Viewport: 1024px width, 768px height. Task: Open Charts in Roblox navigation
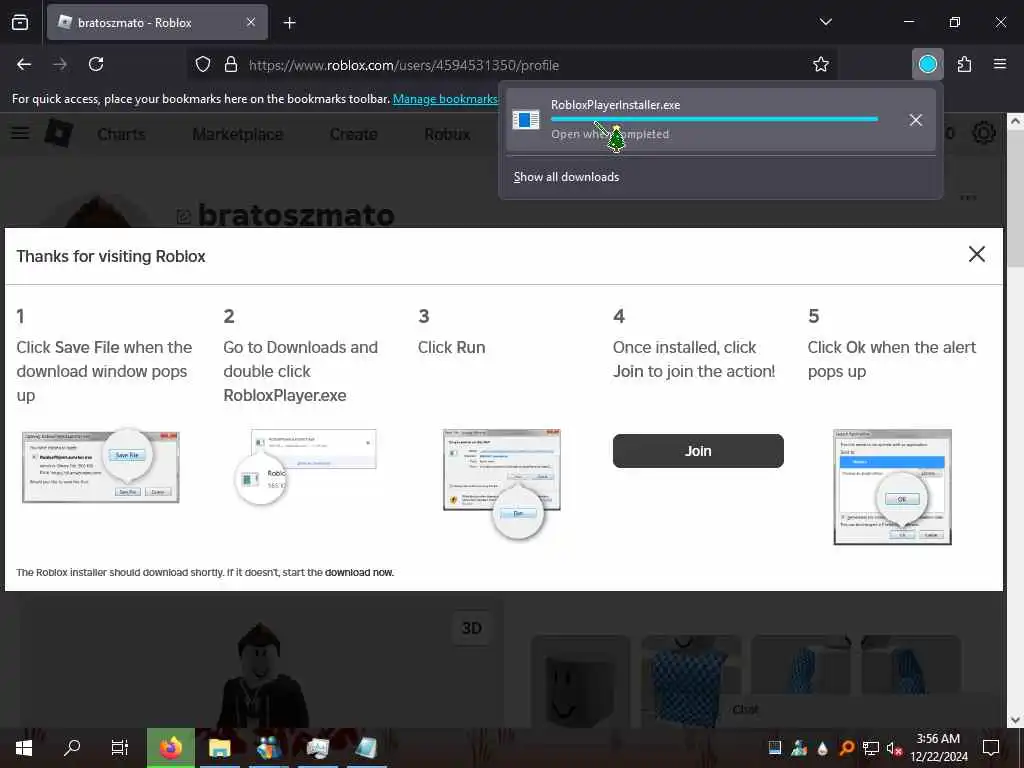[x=121, y=134]
